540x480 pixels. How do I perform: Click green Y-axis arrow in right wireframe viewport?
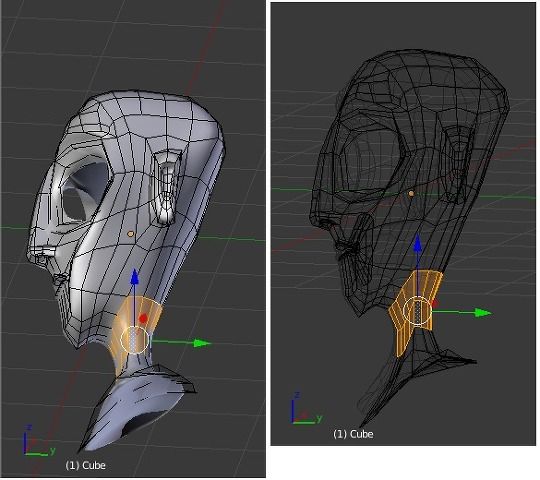pyautogui.click(x=483, y=313)
